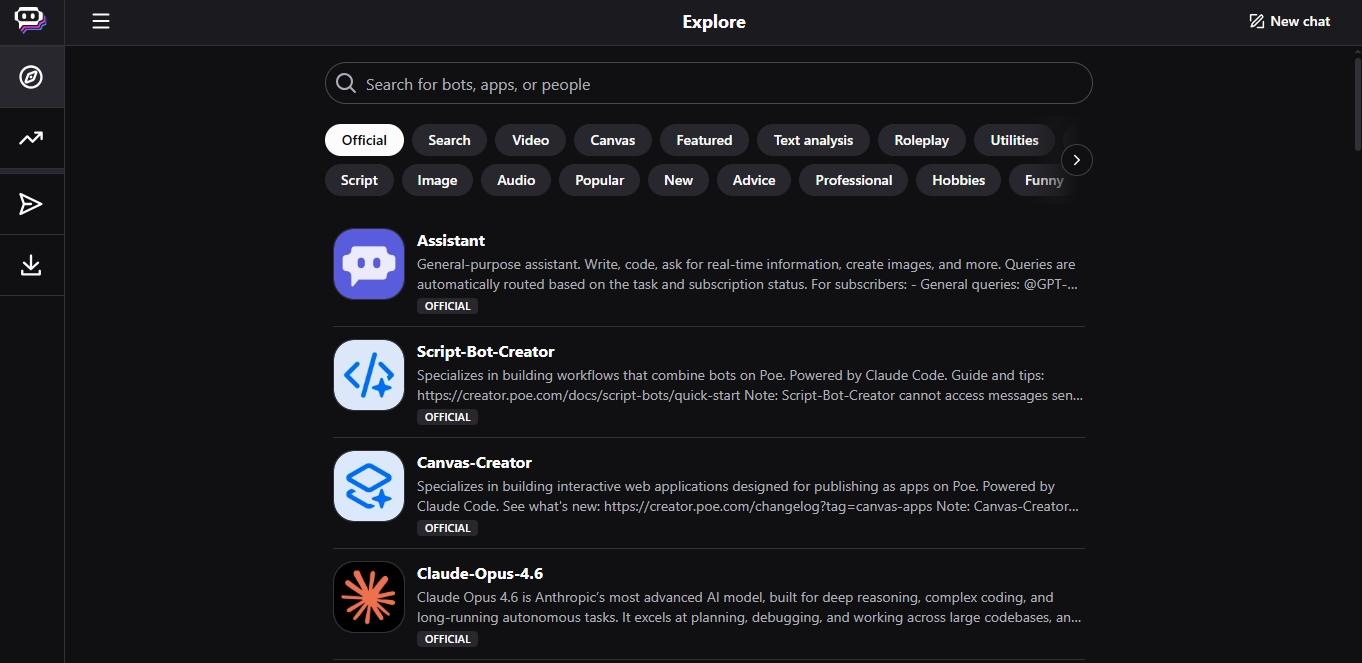The width and height of the screenshot is (1362, 663).
Task: Open the Assistant bot title
Action: pos(451,240)
